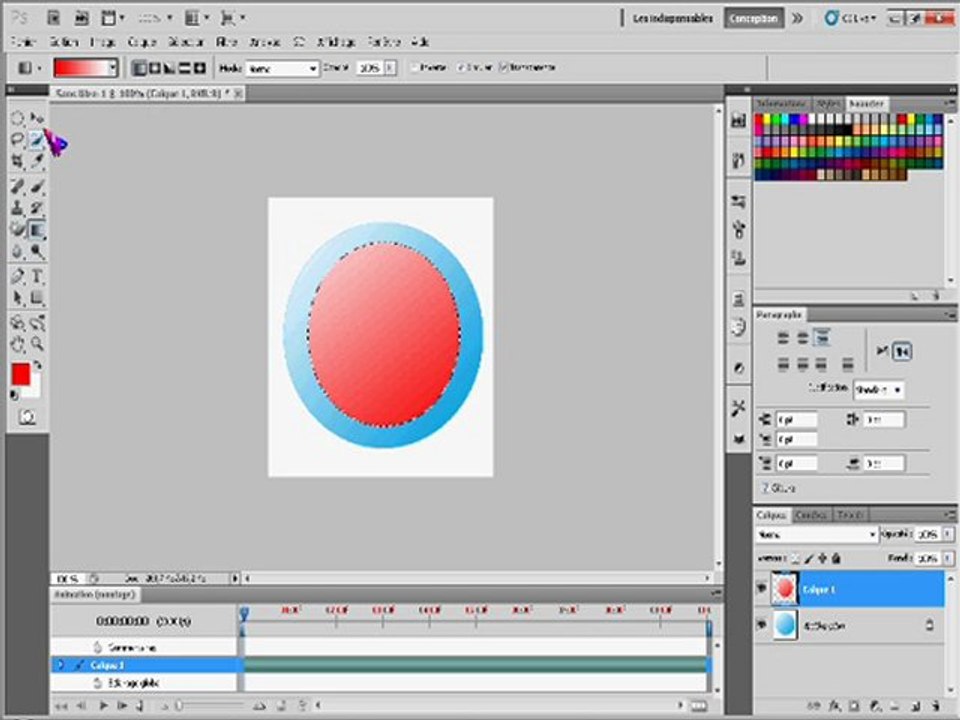Image resolution: width=960 pixels, height=720 pixels.
Task: Open the foreground red color swatch
Action: (20, 373)
